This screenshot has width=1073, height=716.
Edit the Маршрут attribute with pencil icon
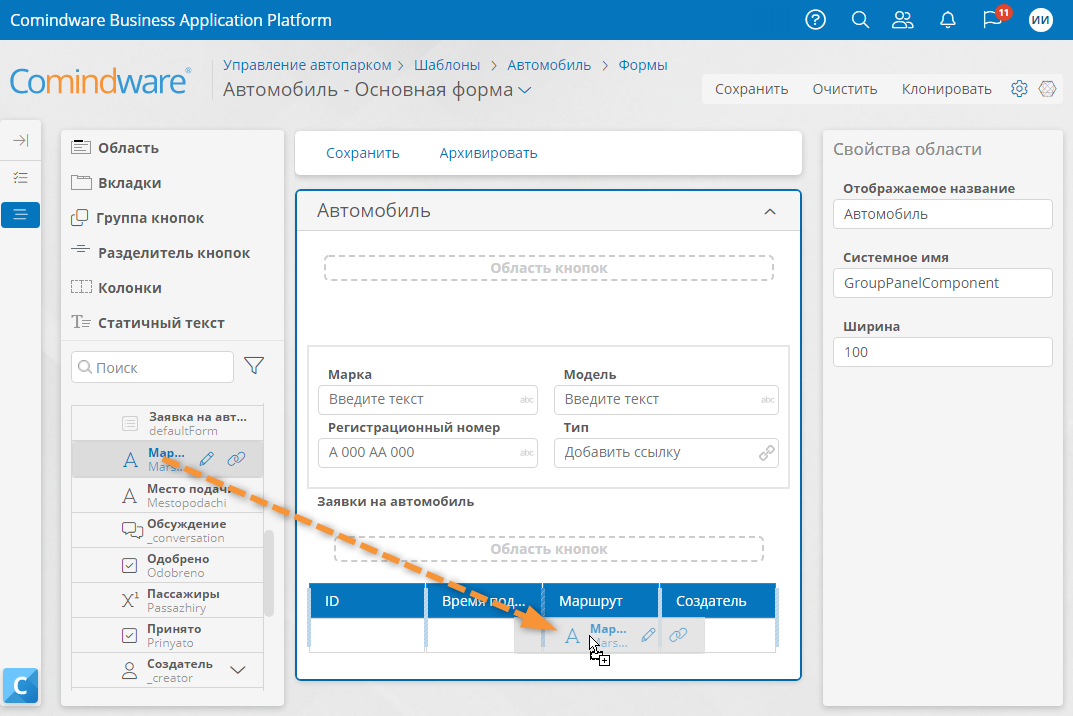[207, 459]
